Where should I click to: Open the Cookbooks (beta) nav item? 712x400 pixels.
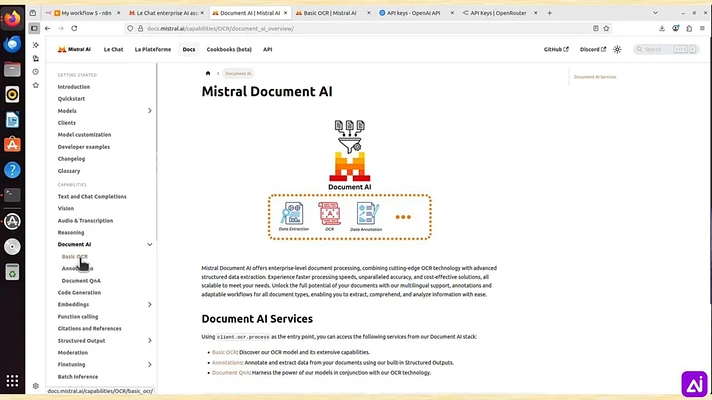pyautogui.click(x=229, y=49)
